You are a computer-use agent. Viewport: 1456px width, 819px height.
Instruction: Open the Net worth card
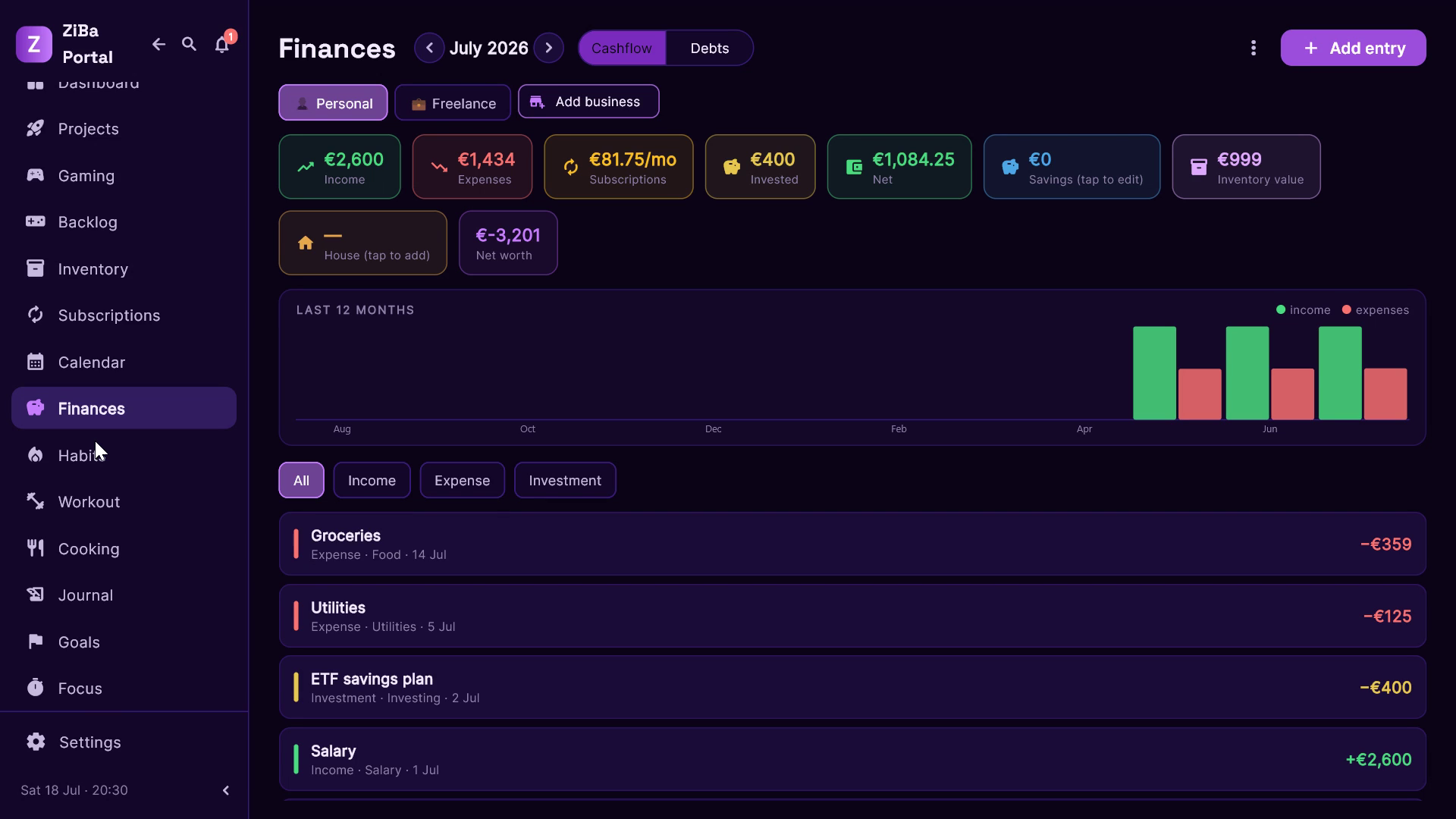coord(508,243)
